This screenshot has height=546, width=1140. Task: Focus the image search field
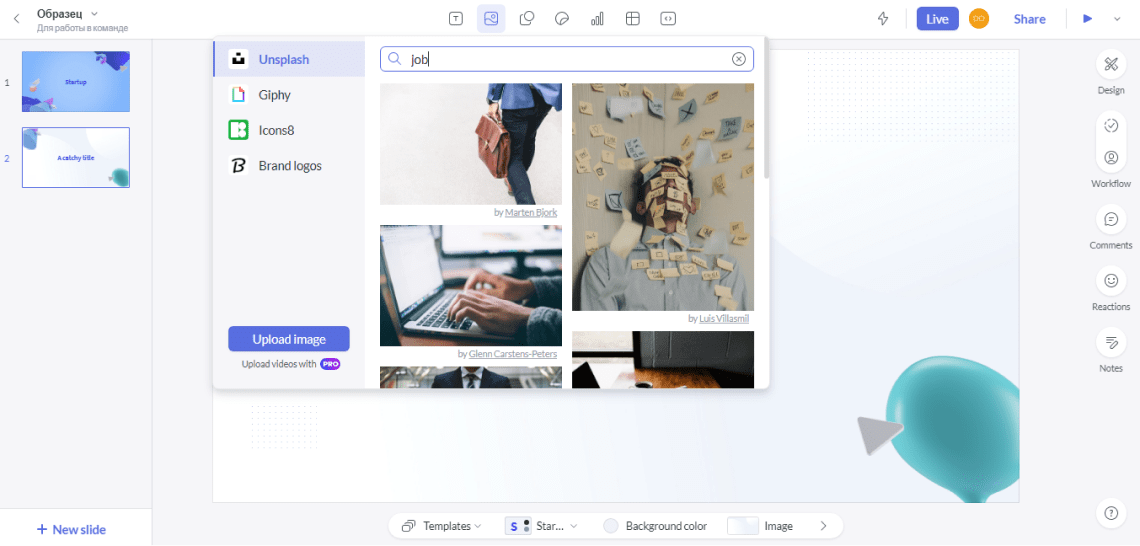567,60
